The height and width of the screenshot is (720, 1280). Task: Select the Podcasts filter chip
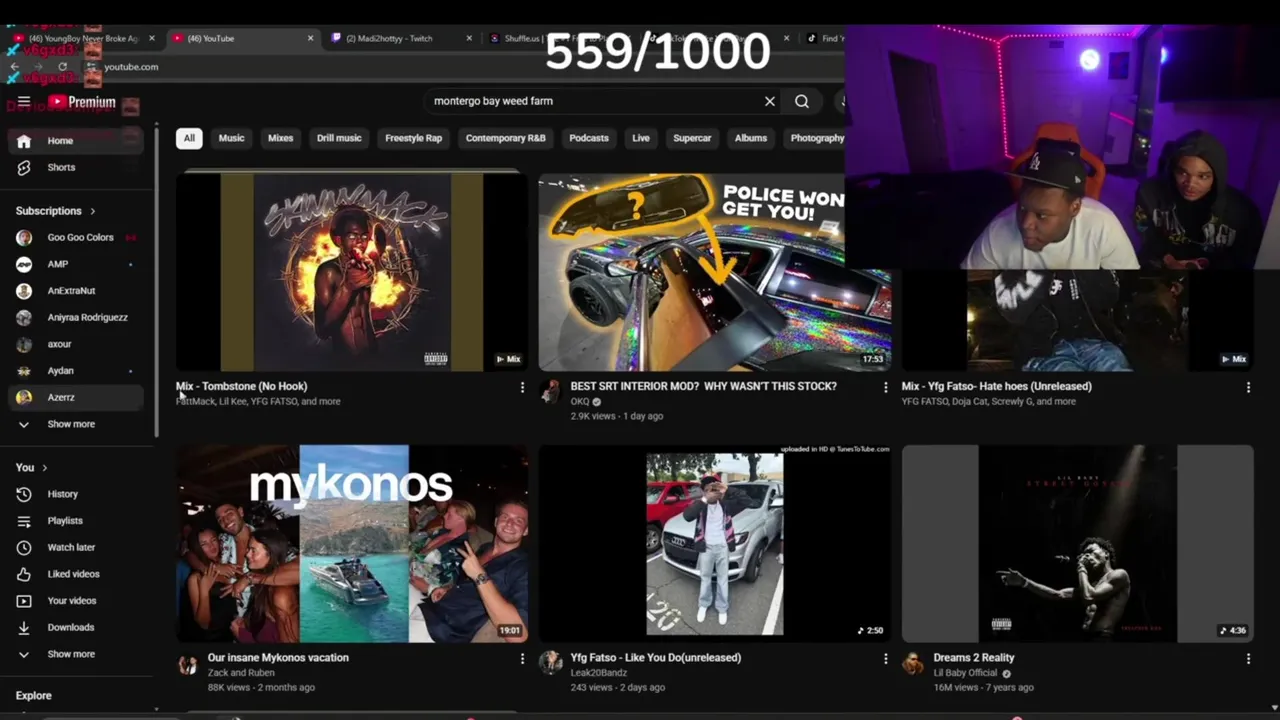589,138
